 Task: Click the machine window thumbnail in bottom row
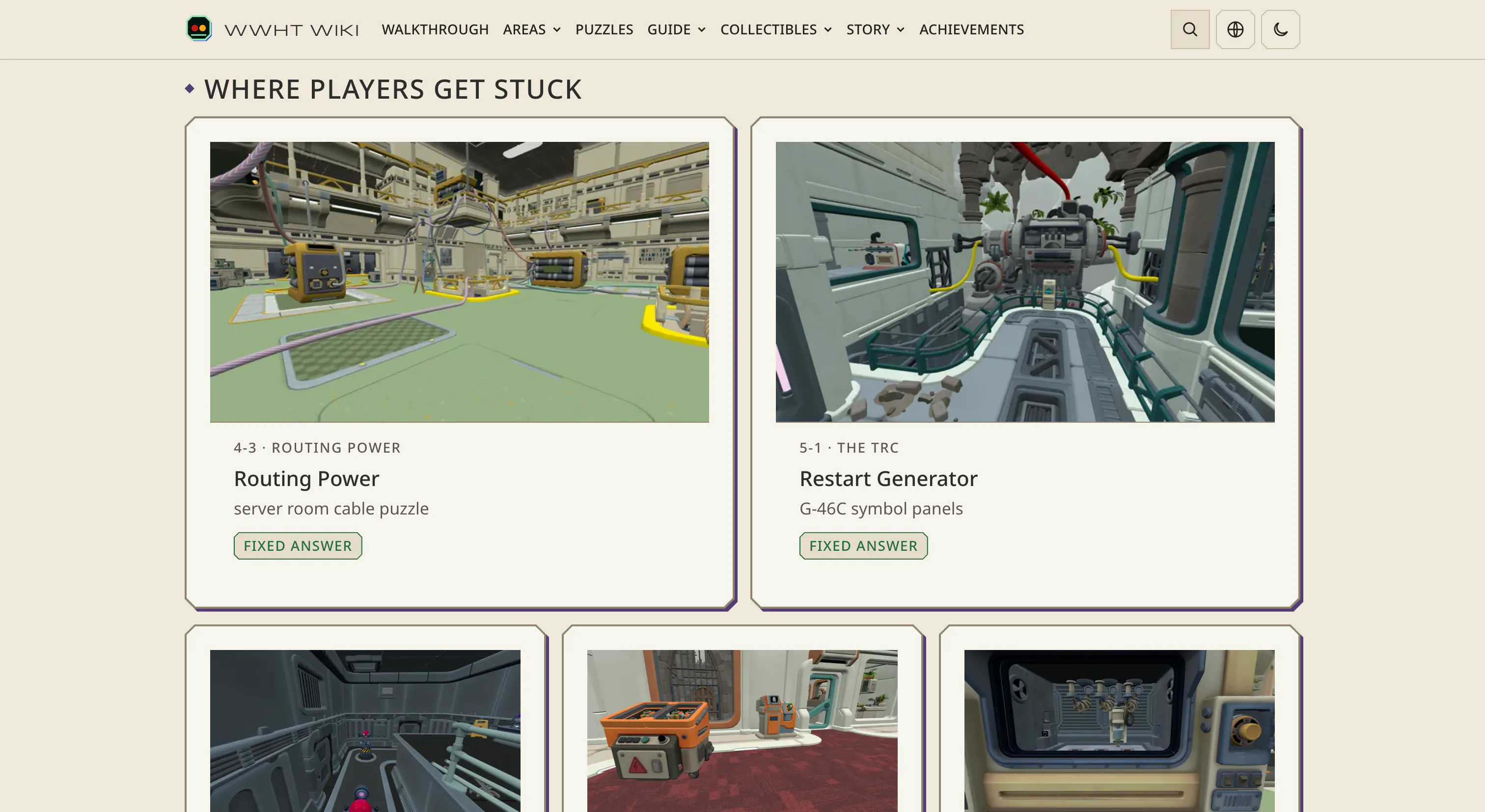pyautogui.click(x=1119, y=731)
